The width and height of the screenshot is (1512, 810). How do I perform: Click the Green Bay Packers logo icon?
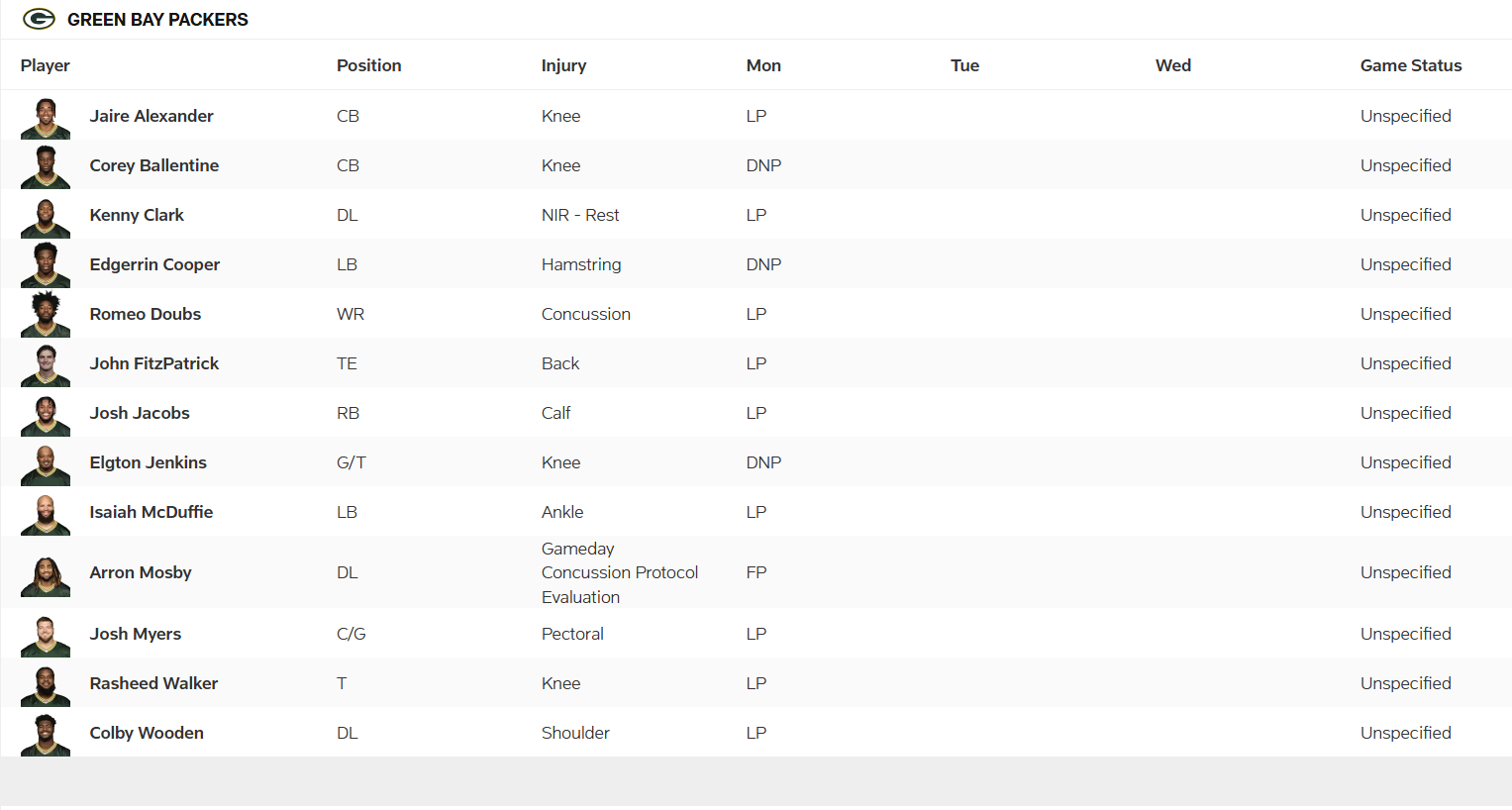pos(39,19)
